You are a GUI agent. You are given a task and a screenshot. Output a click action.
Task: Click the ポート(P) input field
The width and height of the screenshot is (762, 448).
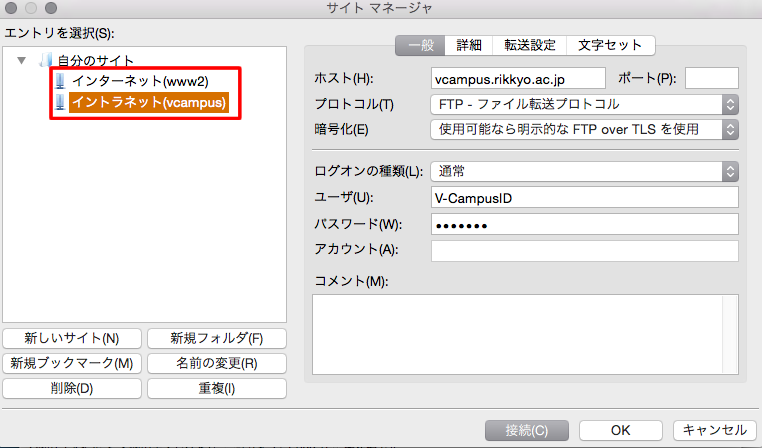pyautogui.click(x=711, y=78)
